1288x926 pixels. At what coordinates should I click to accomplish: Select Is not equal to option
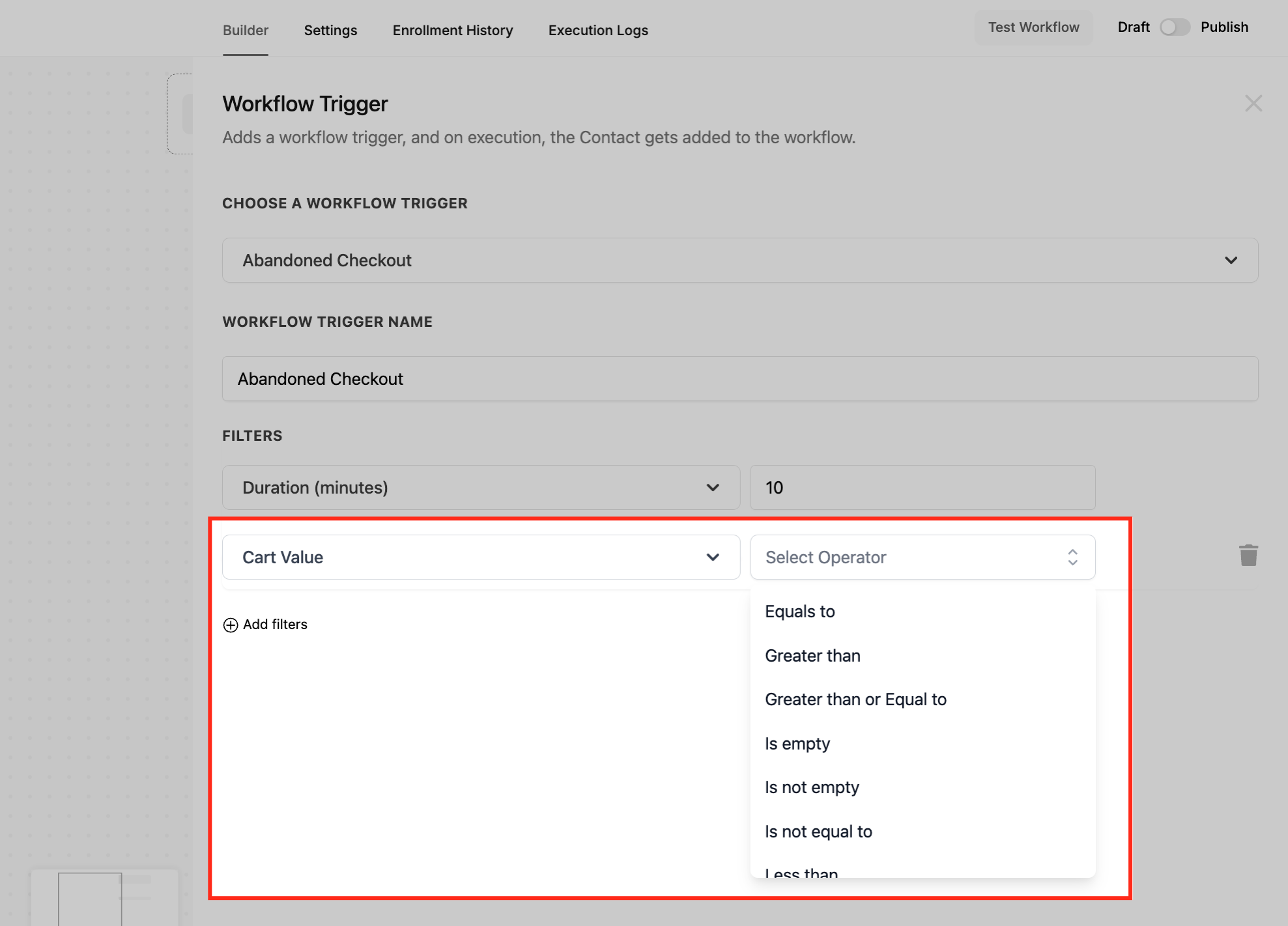[x=818, y=832]
